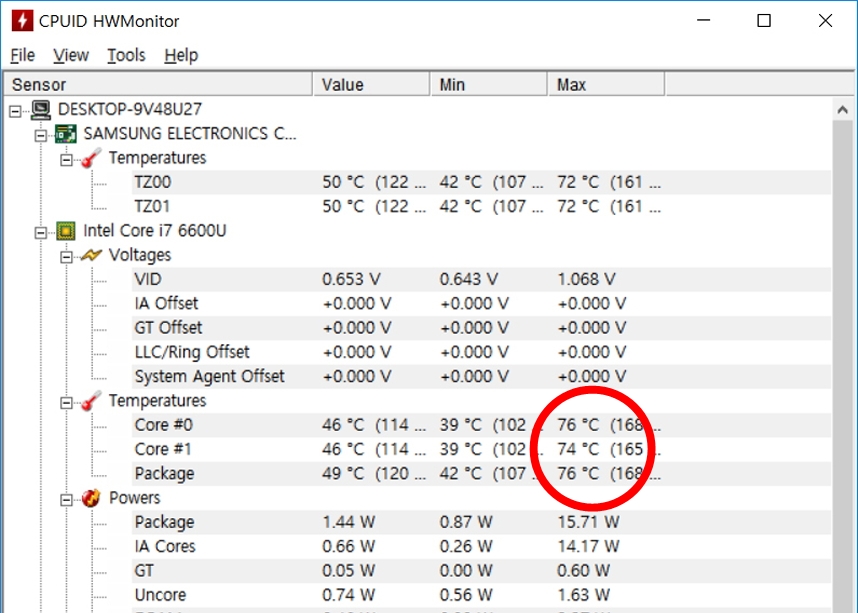Click the VID min value 0.643 V
This screenshot has width=858, height=613.
pyautogui.click(x=469, y=280)
